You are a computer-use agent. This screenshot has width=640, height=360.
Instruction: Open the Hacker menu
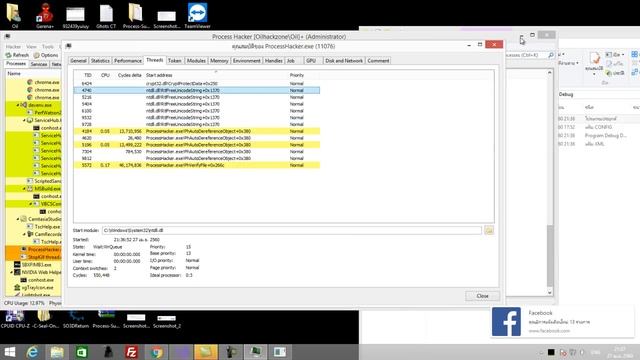tap(13, 47)
